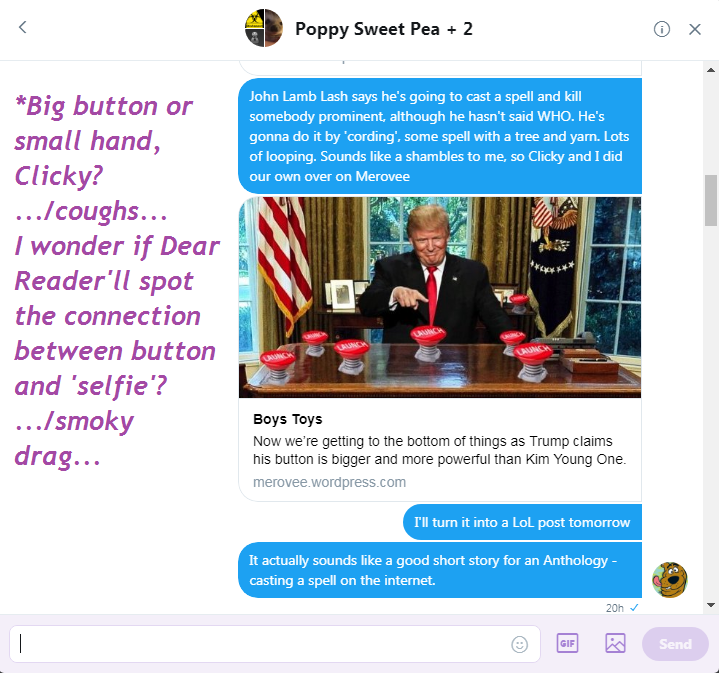Select the John Lamb Lash message bubble
This screenshot has height=673, width=719.
tap(440, 136)
